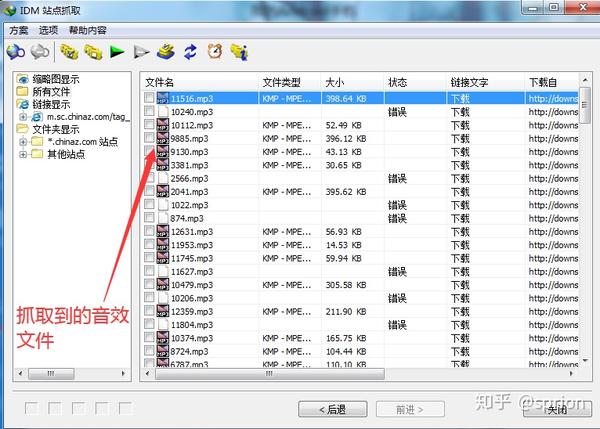Open the 方案 menu
600x429 pixels.
tap(19, 30)
